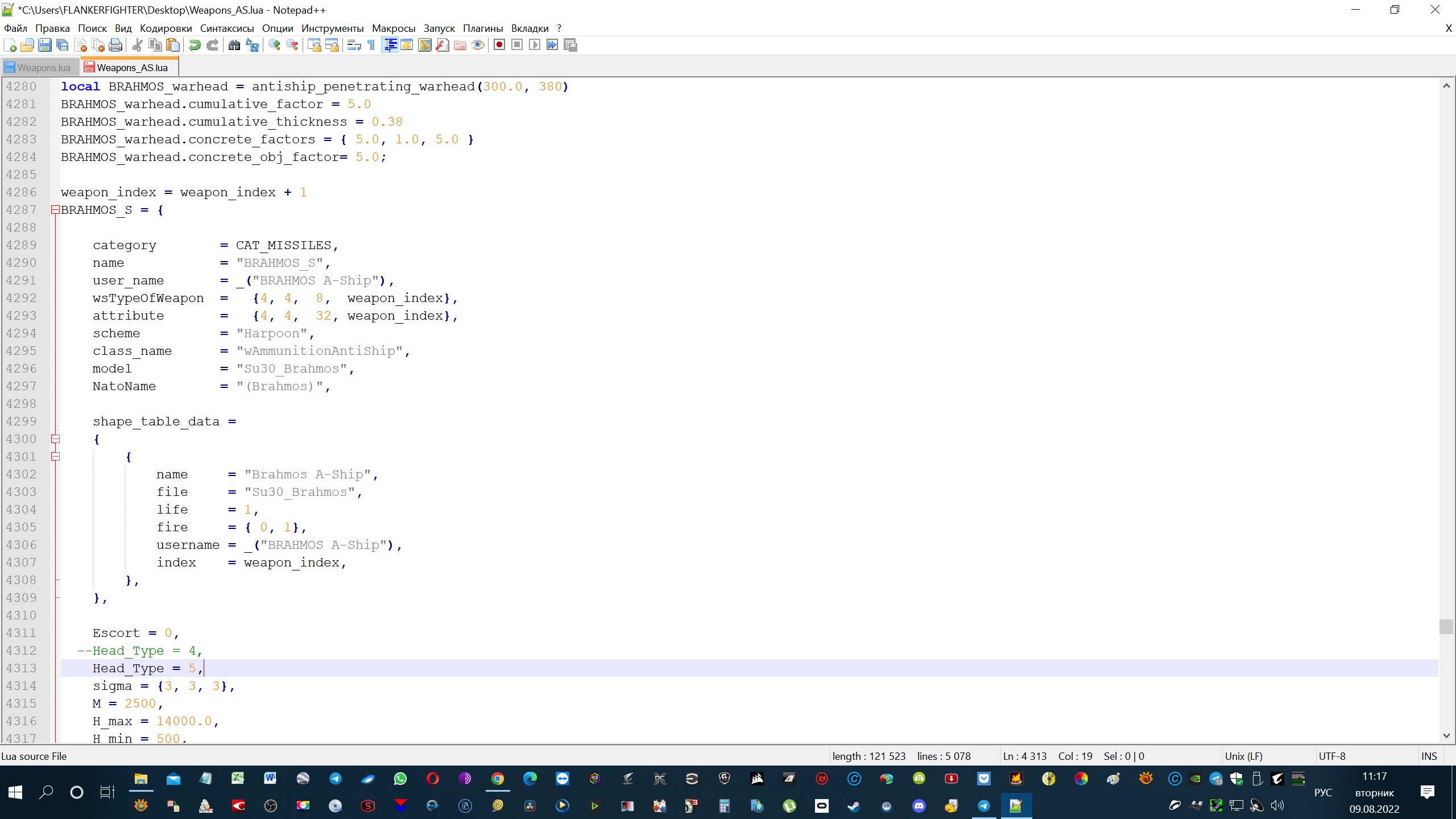Click the vertical scrollbar down arrow
The width and height of the screenshot is (1456, 819).
point(1446,735)
